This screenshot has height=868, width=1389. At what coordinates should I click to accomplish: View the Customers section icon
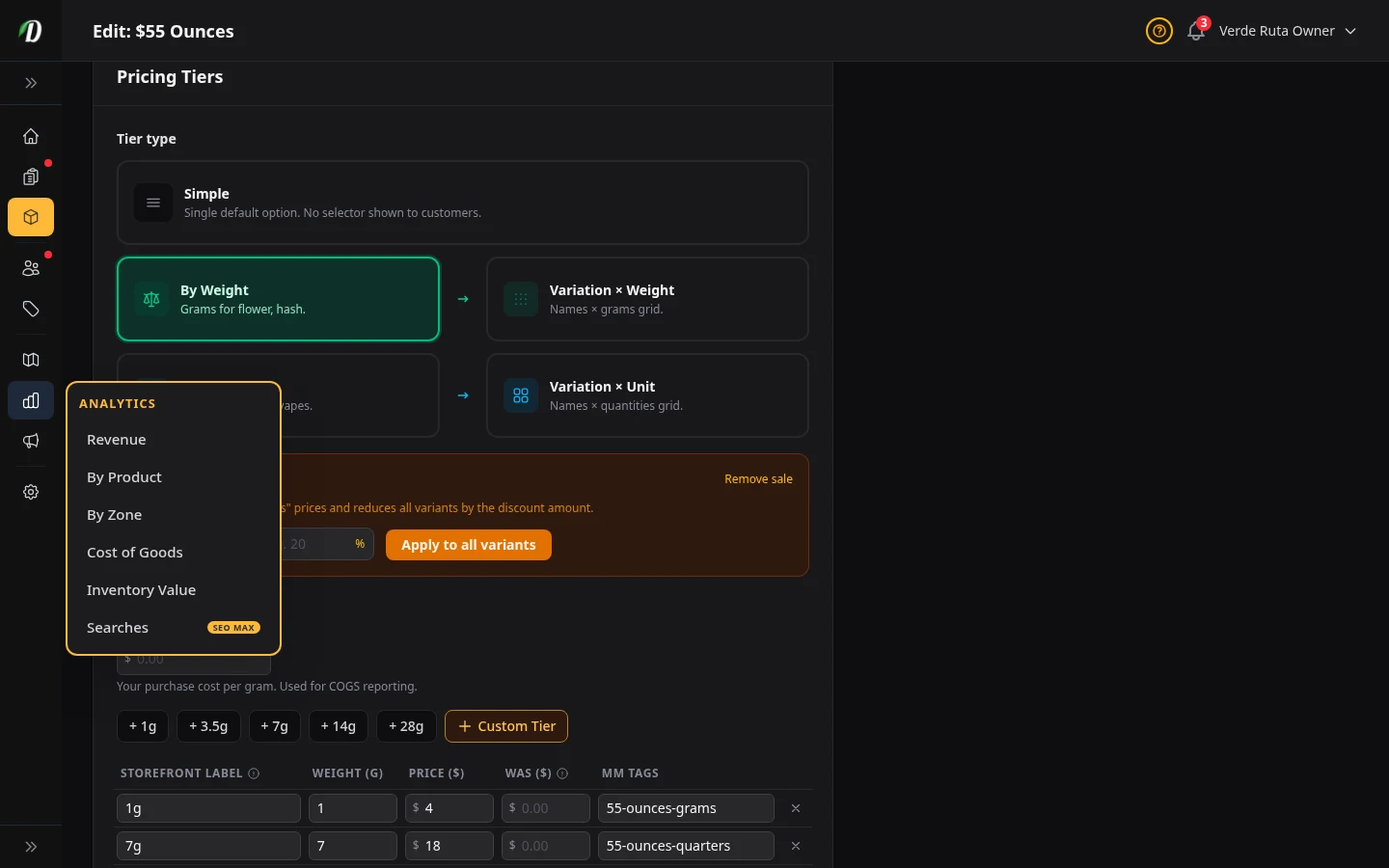[x=30, y=268]
